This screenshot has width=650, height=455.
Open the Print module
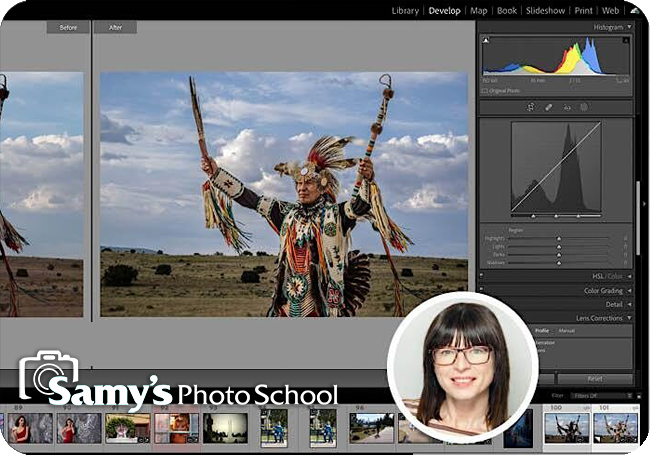point(583,11)
